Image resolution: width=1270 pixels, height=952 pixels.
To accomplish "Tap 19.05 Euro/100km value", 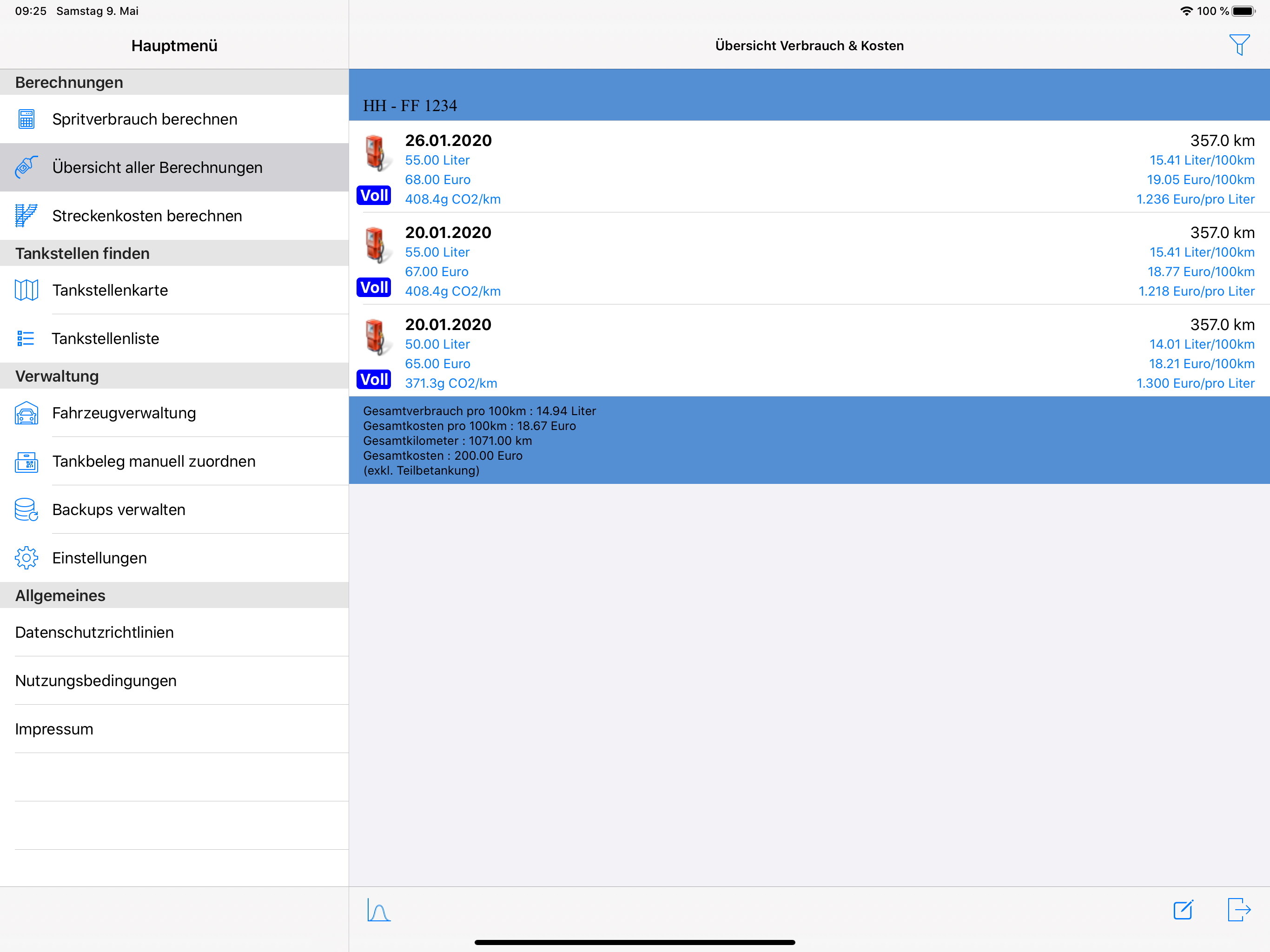I will [x=1201, y=180].
